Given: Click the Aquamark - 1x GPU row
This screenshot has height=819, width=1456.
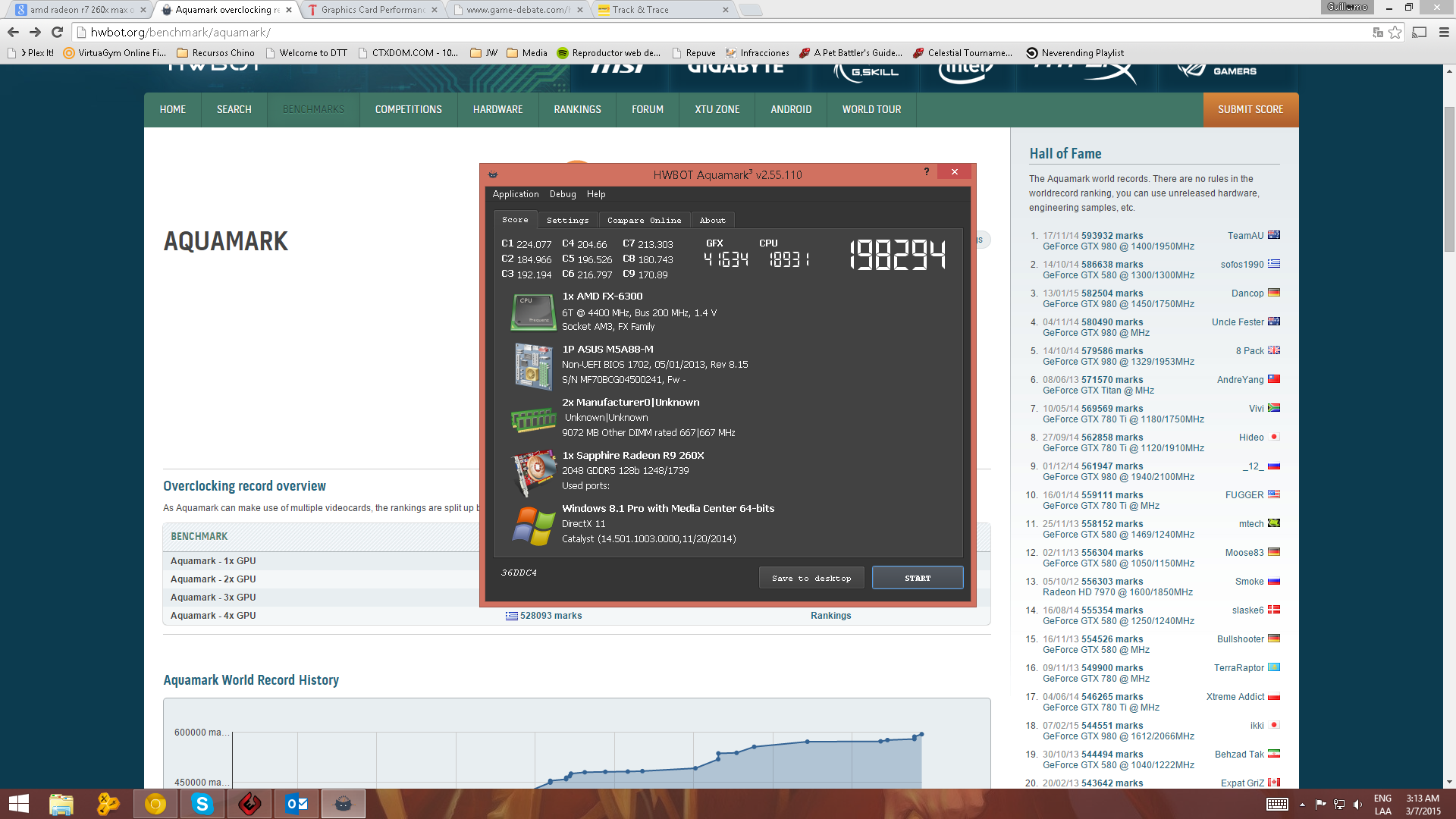Looking at the screenshot, I should tap(577, 561).
